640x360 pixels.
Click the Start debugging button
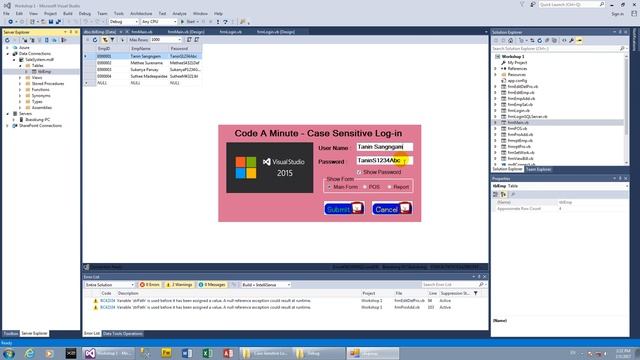coord(189,22)
